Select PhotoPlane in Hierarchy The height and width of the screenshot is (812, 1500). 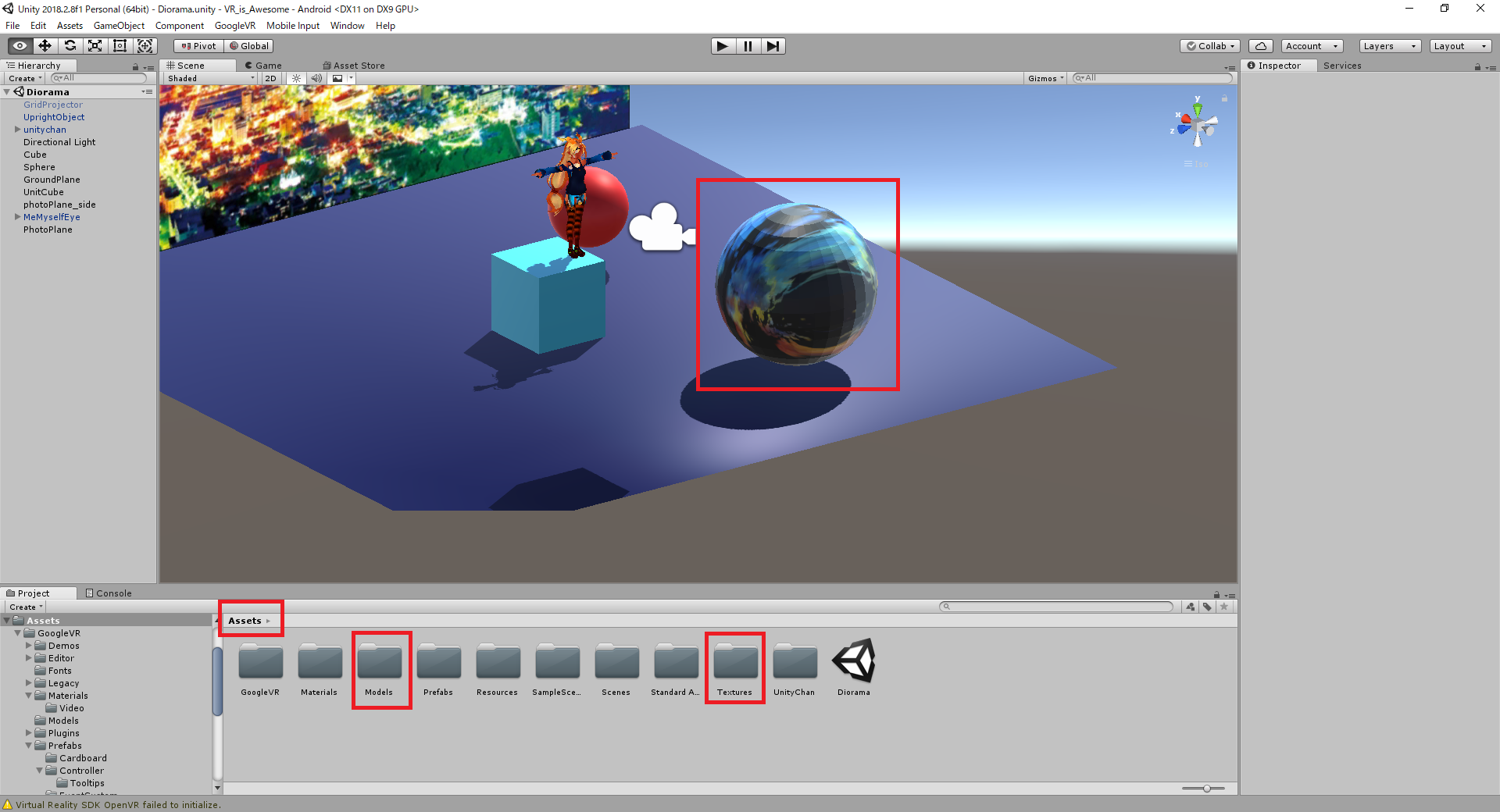click(x=48, y=230)
